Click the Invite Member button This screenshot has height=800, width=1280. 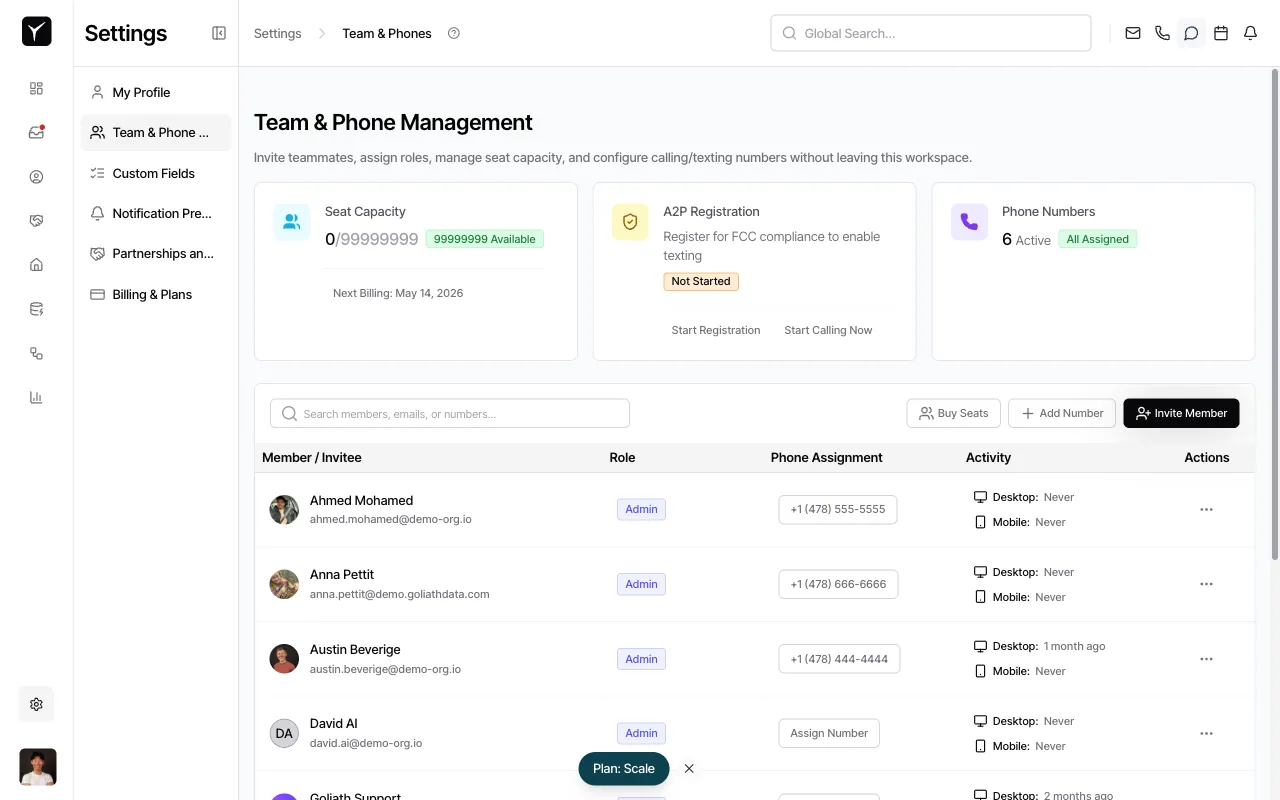pyautogui.click(x=1181, y=413)
